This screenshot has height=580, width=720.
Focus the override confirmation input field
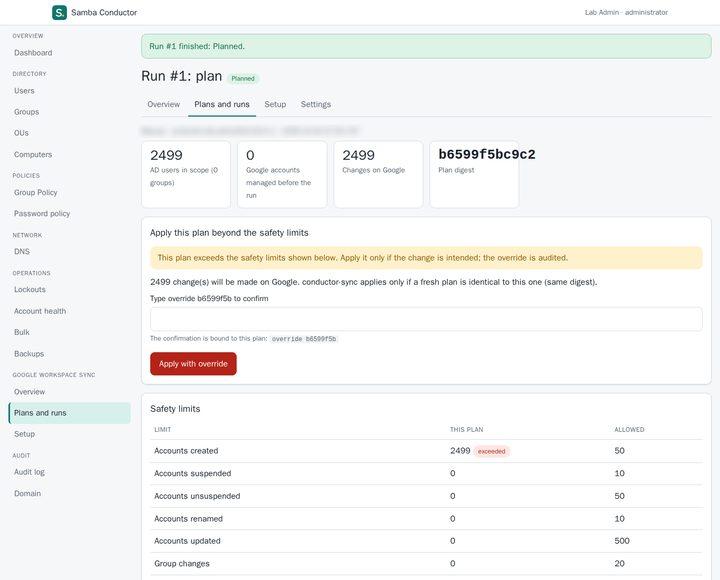(x=426, y=319)
